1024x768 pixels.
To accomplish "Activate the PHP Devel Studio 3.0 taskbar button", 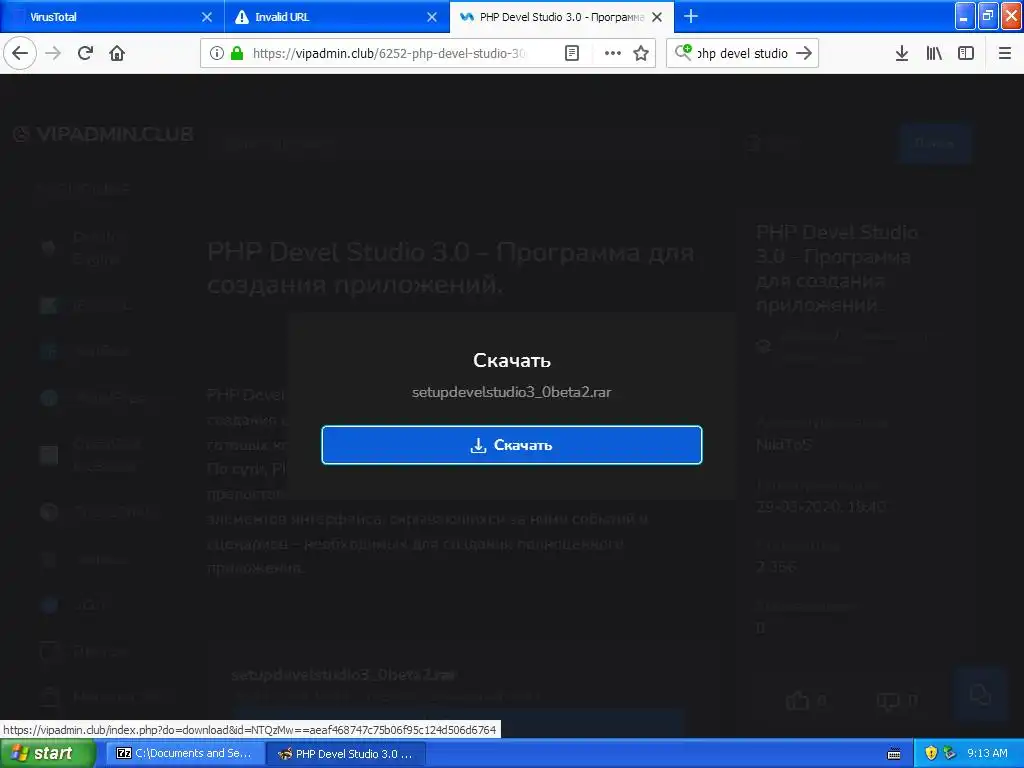I will [346, 754].
